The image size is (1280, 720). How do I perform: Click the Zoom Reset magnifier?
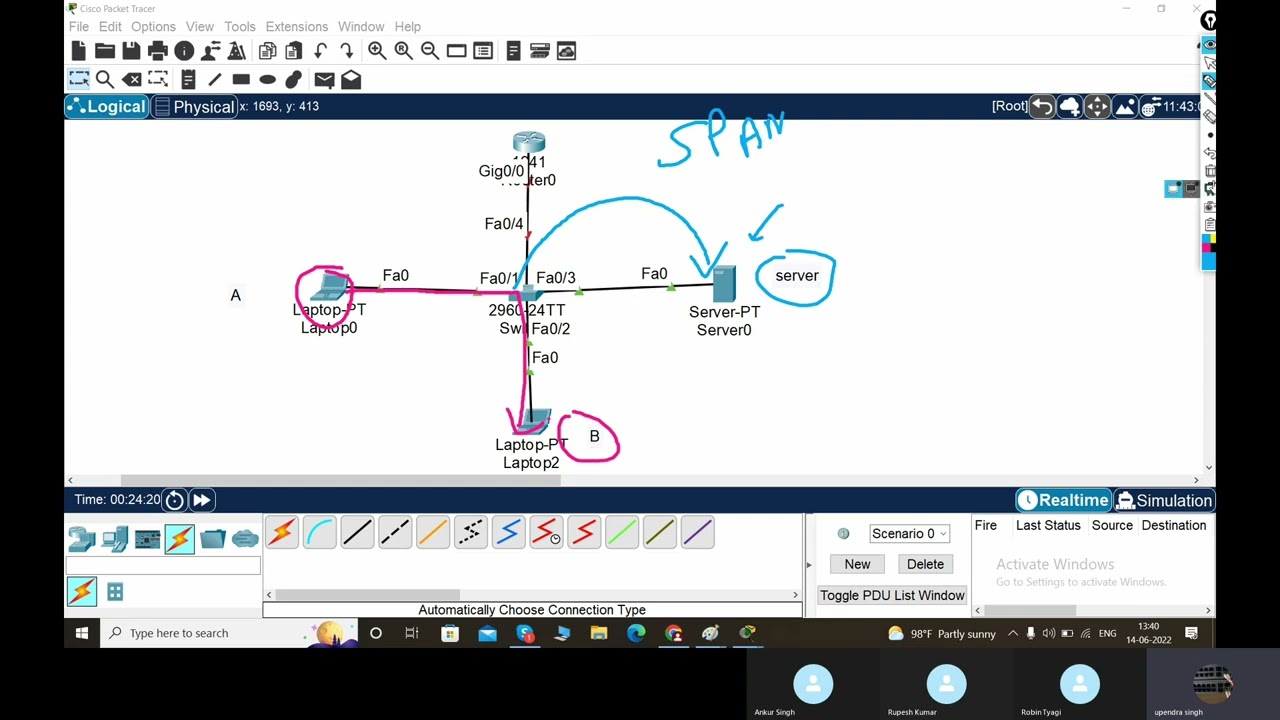[403, 51]
